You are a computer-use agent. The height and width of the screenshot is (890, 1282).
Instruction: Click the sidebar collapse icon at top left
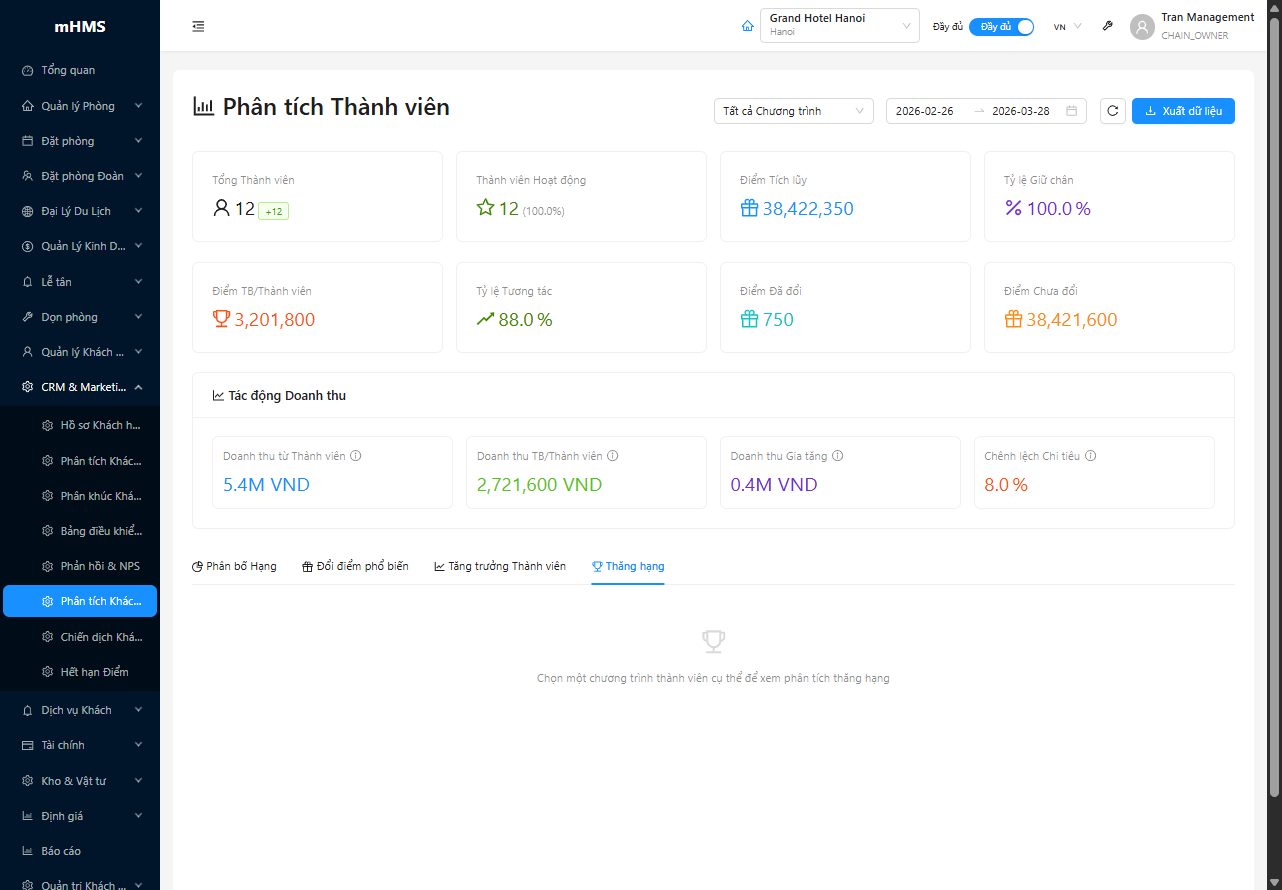(x=198, y=26)
